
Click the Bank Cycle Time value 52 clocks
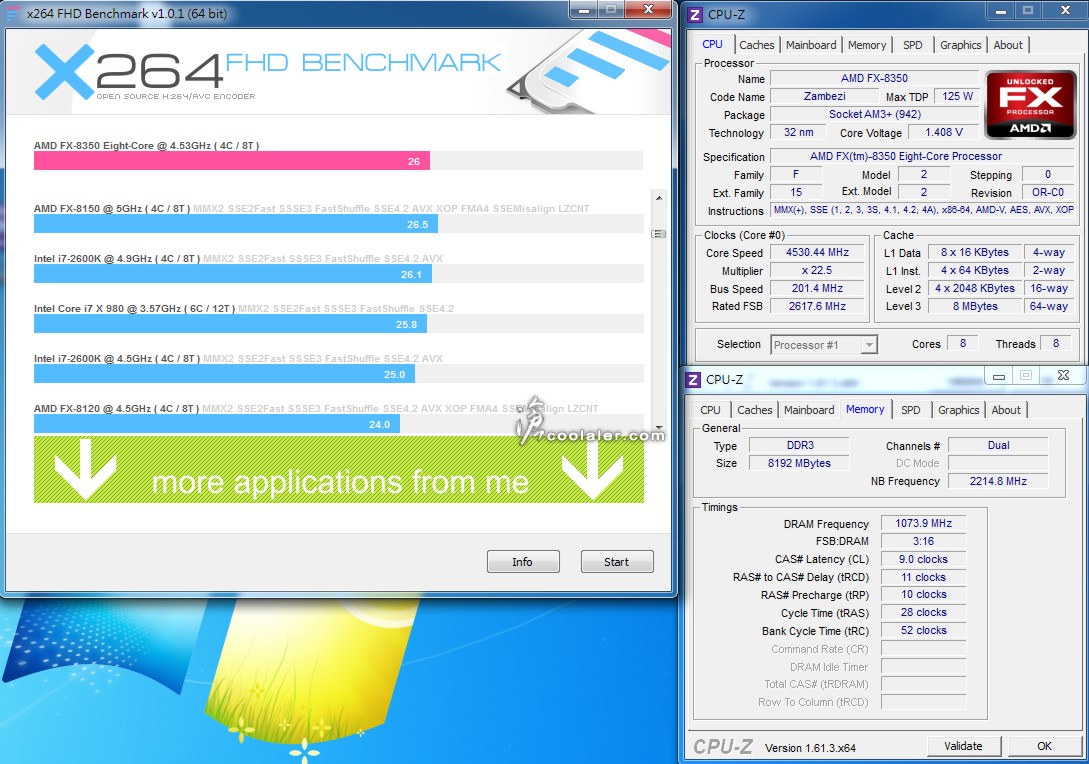click(923, 631)
